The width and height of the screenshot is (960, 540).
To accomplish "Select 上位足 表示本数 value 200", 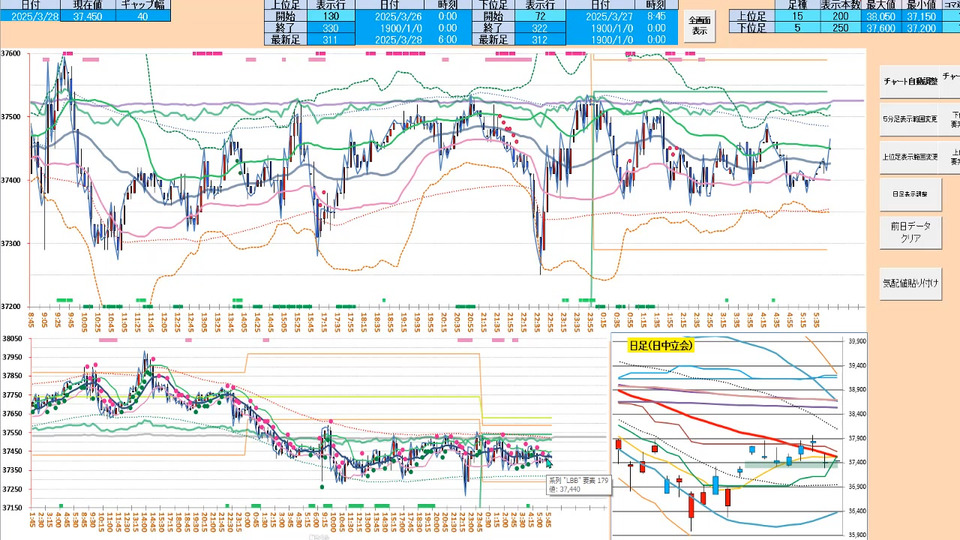I will point(841,17).
